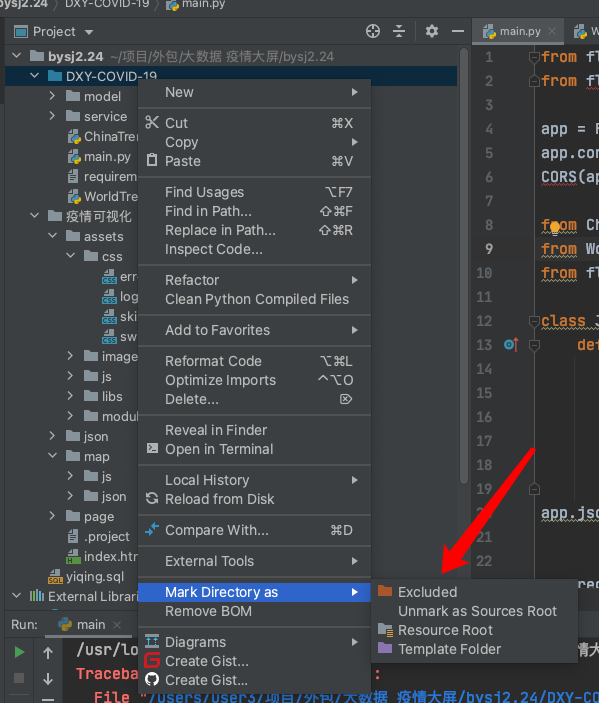The image size is (599, 703).
Task: Mark directory as Template Folder
Action: tap(474, 649)
